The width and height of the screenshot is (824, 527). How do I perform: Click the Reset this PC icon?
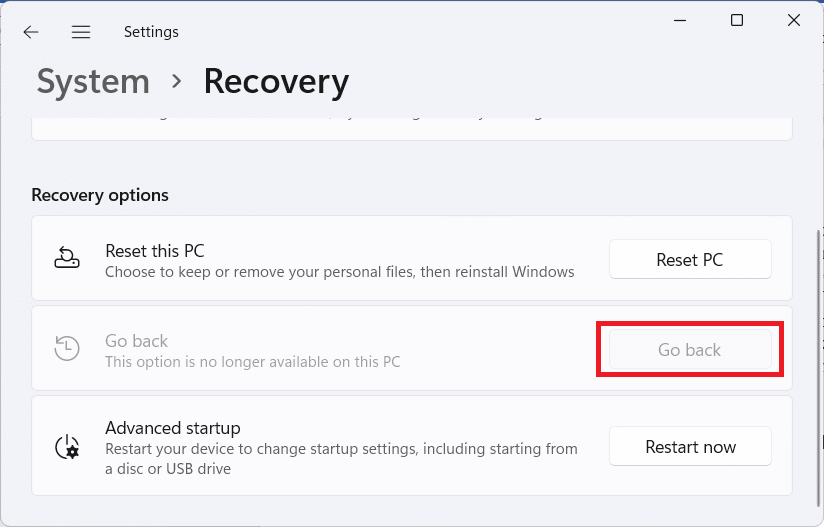coord(66,259)
